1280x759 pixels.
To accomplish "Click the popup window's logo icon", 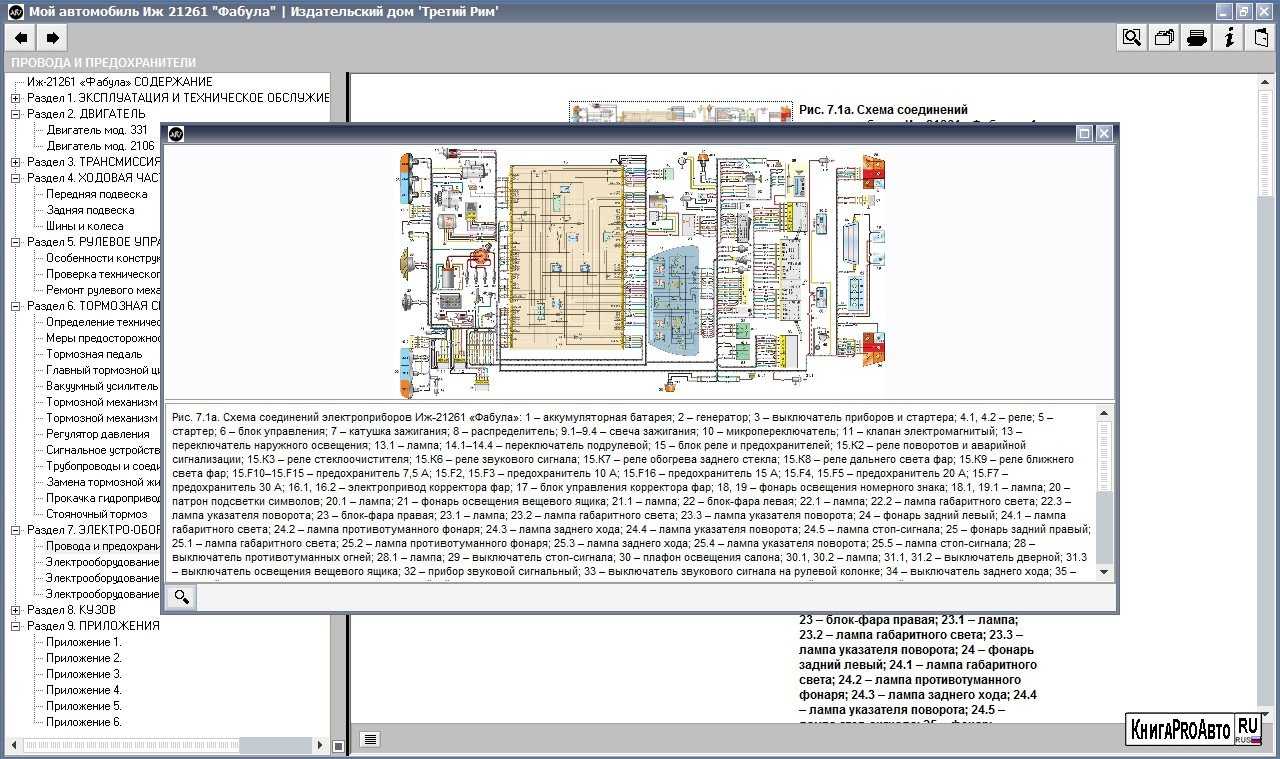I will (x=176, y=134).
